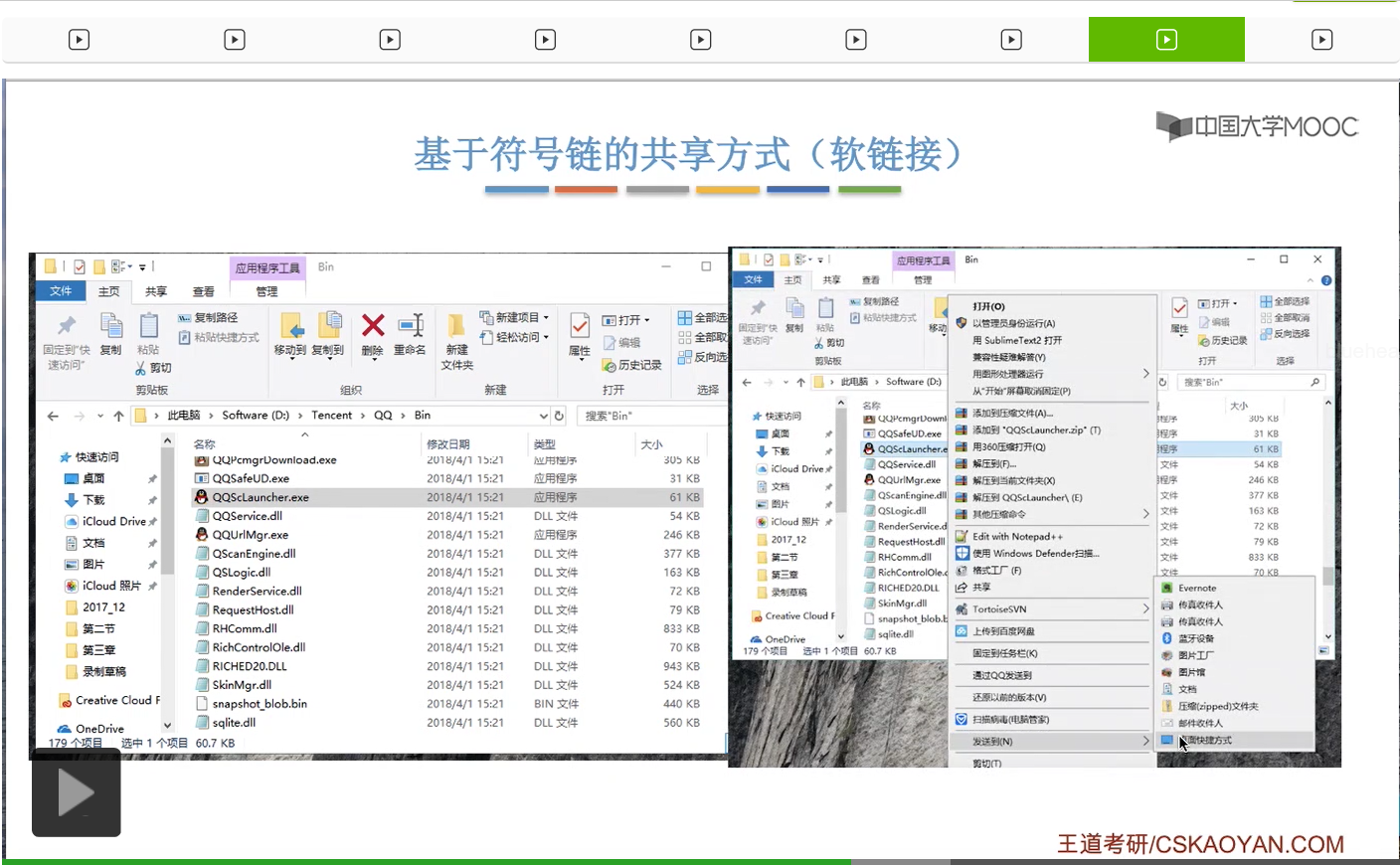The image size is (1400, 865).
Task: Play the video with the large play button
Action: [77, 792]
